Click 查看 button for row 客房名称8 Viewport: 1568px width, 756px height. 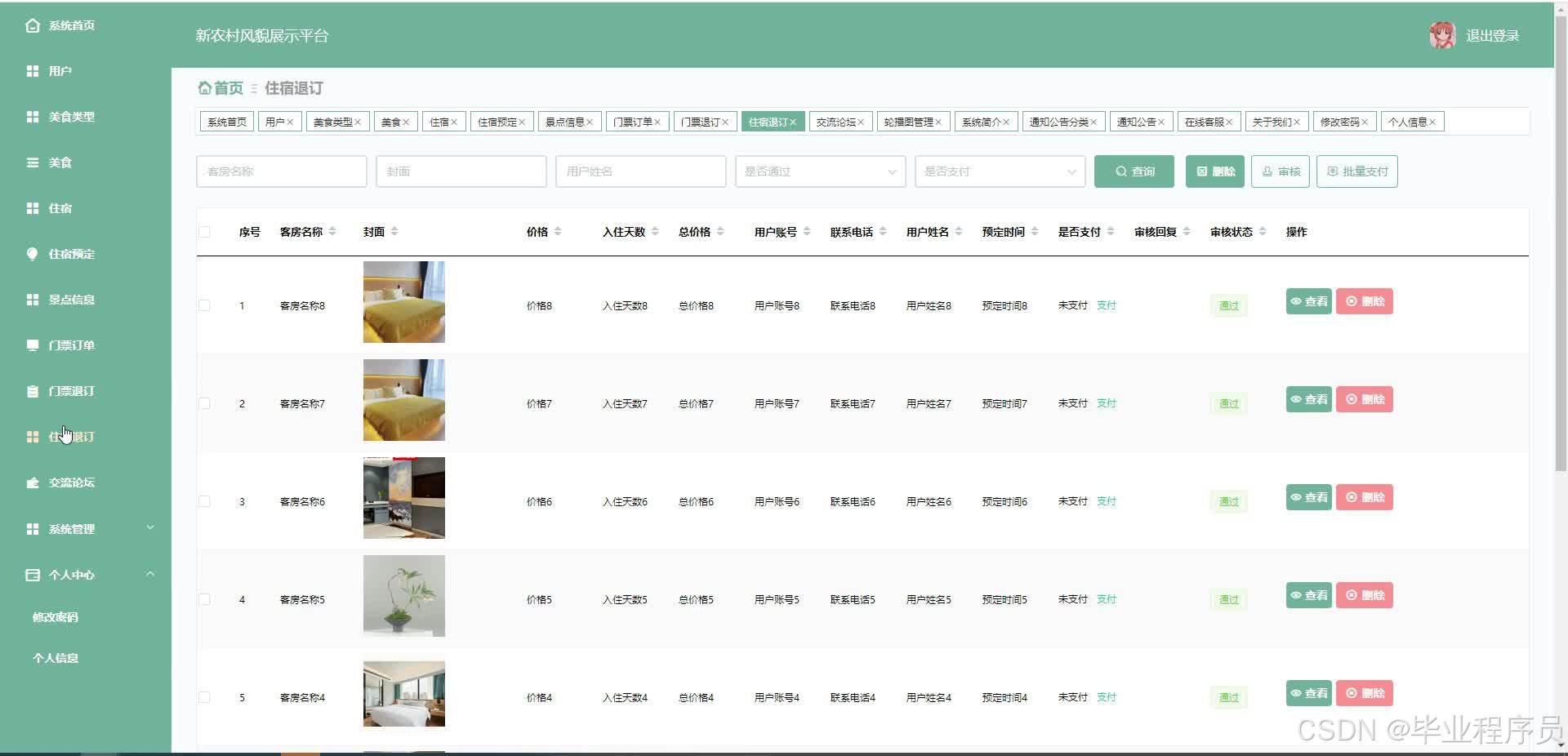click(x=1309, y=301)
